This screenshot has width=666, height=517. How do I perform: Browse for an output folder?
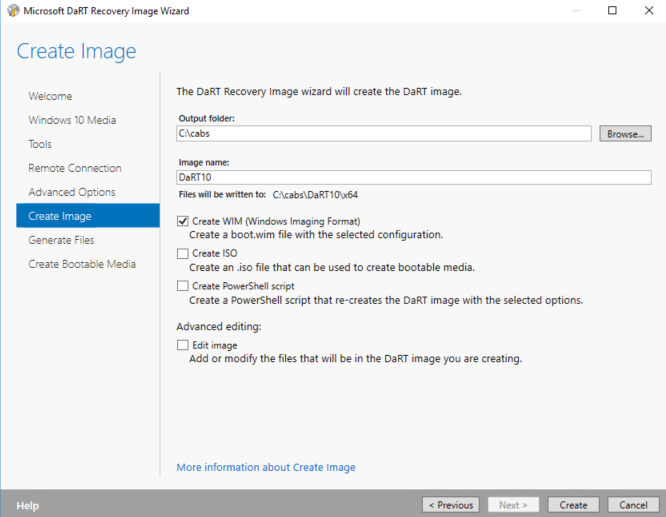[x=625, y=134]
